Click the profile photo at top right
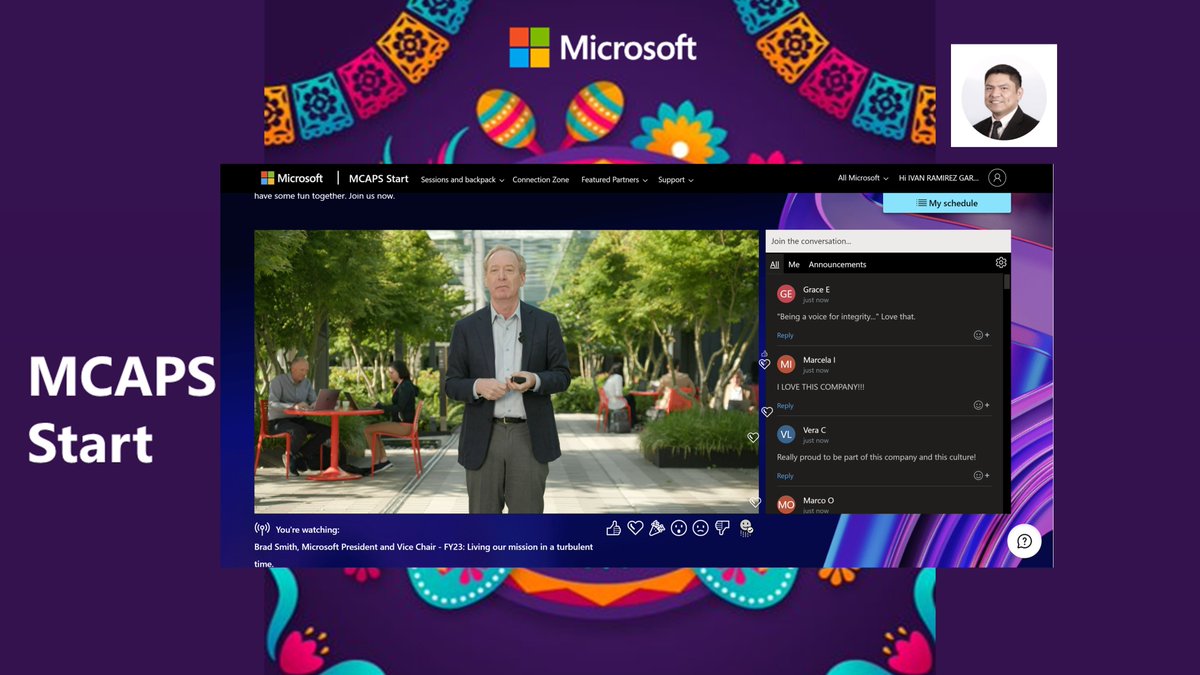 point(1003,96)
